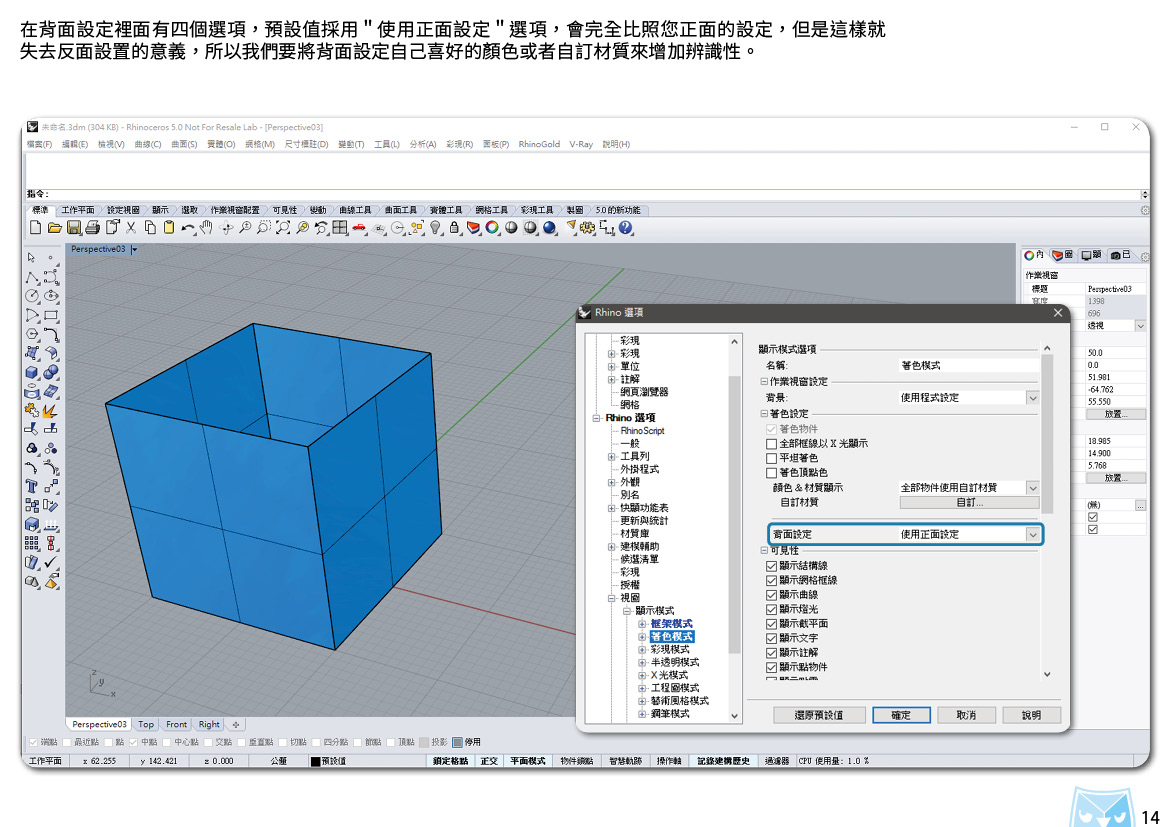Click the Undo arrow icon
Image resolution: width=1170 pixels, height=827 pixels.
[x=187, y=228]
